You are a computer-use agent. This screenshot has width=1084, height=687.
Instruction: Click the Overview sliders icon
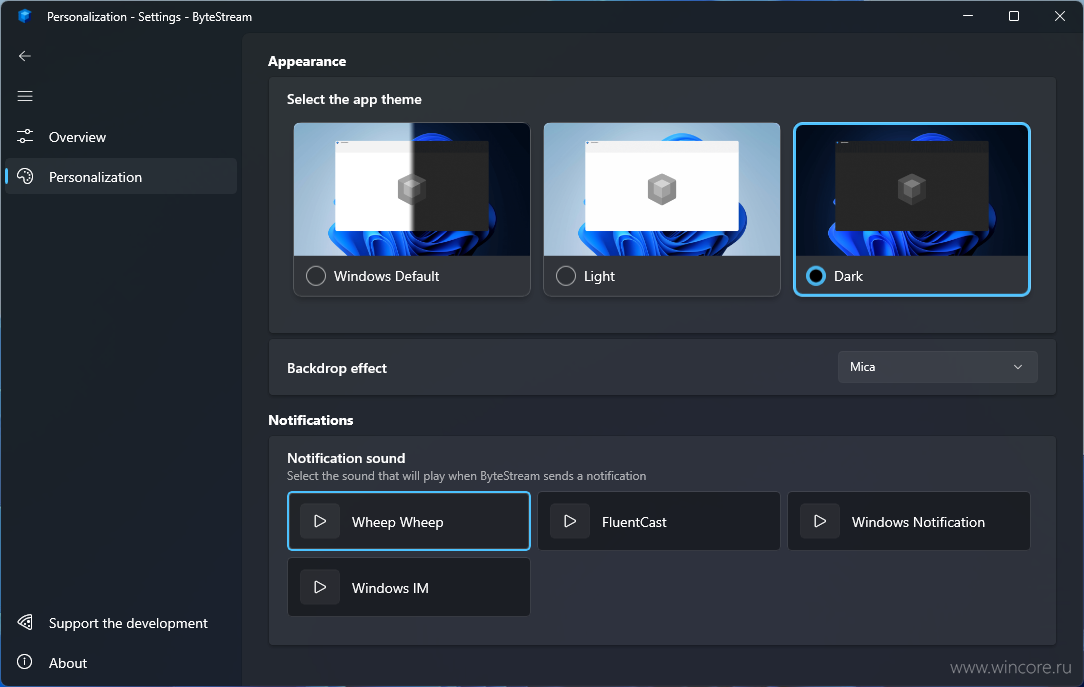pos(25,136)
